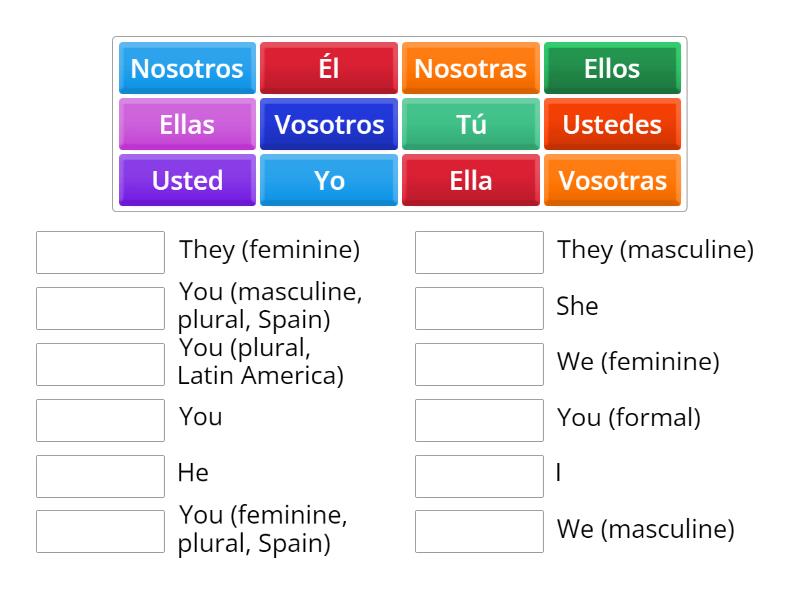Click the empty box beside I
The width and height of the screenshot is (800, 600).
479,475
